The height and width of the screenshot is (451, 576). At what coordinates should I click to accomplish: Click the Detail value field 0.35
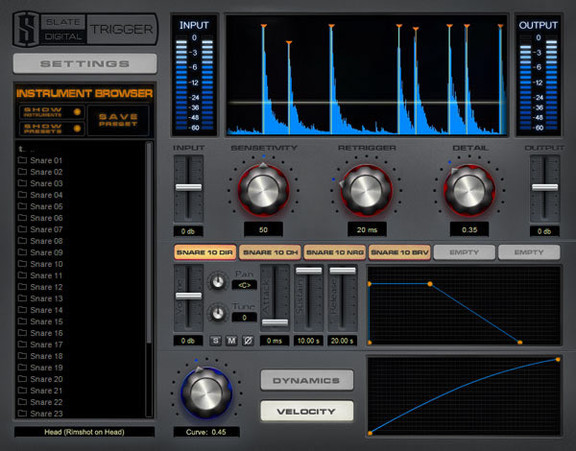click(469, 230)
